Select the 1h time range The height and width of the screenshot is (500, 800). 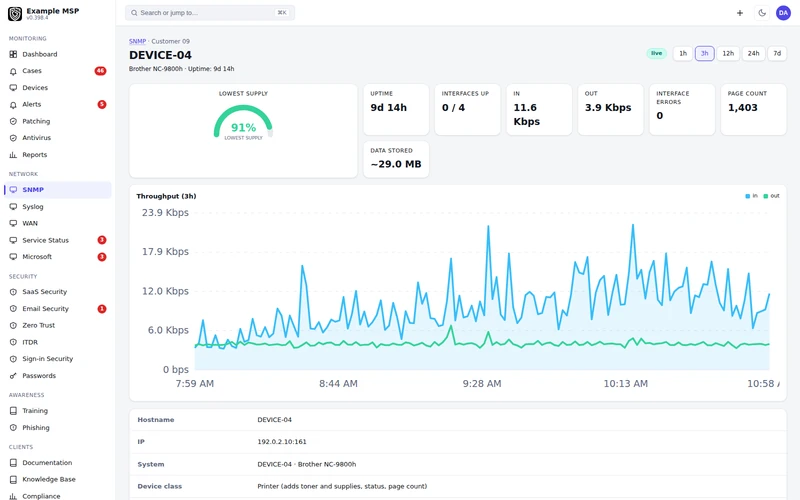(683, 53)
